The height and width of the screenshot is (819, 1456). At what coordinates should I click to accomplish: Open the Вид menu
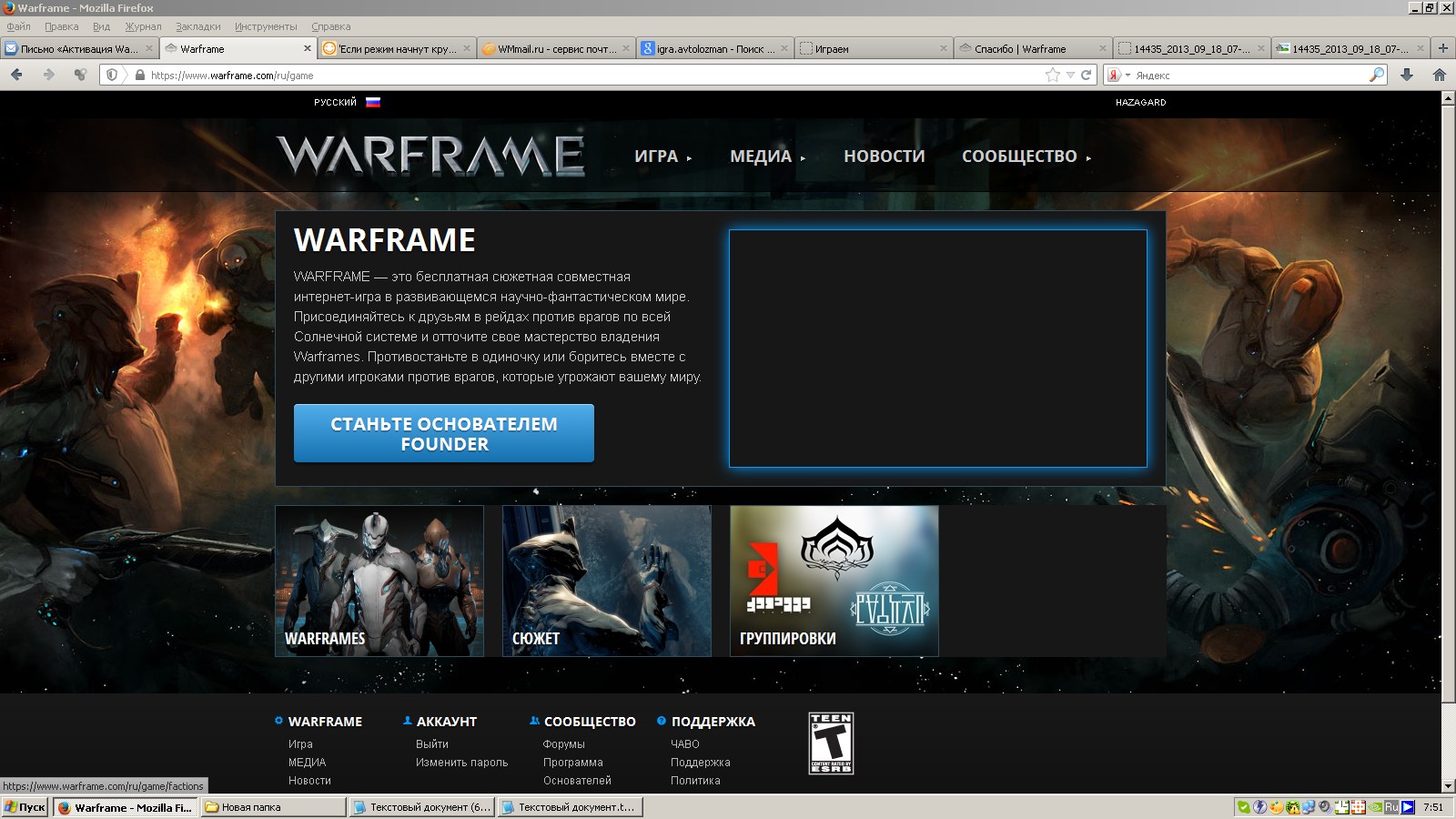click(101, 26)
